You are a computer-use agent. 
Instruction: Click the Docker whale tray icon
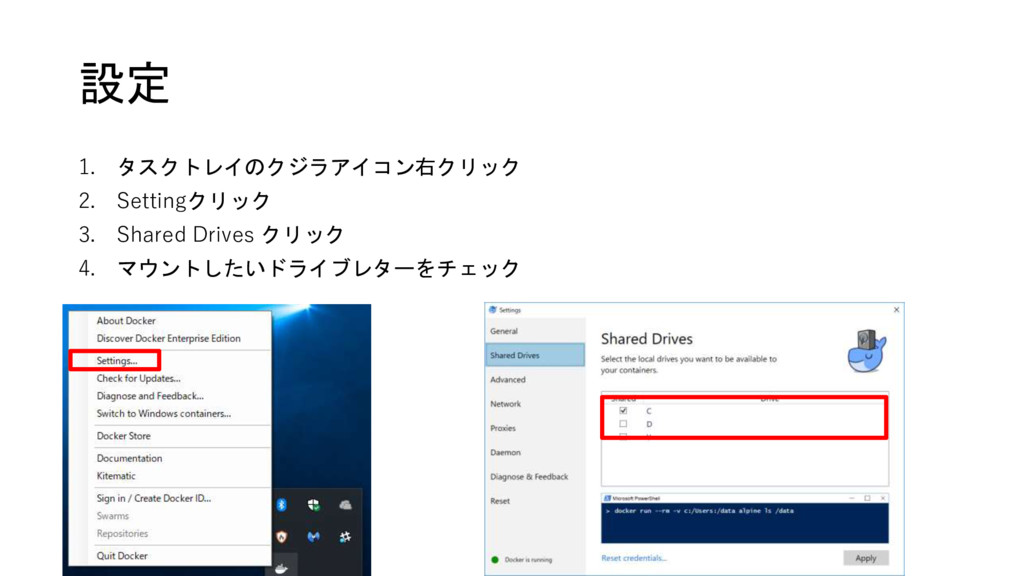281,569
